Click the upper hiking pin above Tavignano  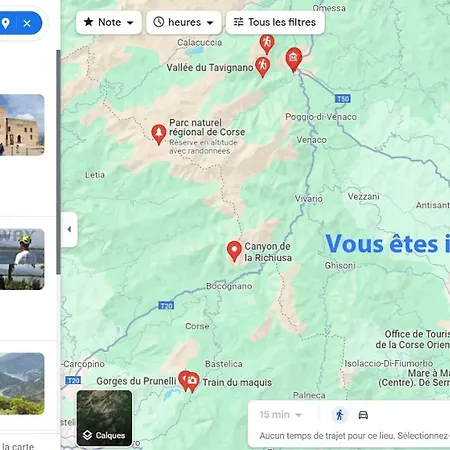tap(267, 44)
